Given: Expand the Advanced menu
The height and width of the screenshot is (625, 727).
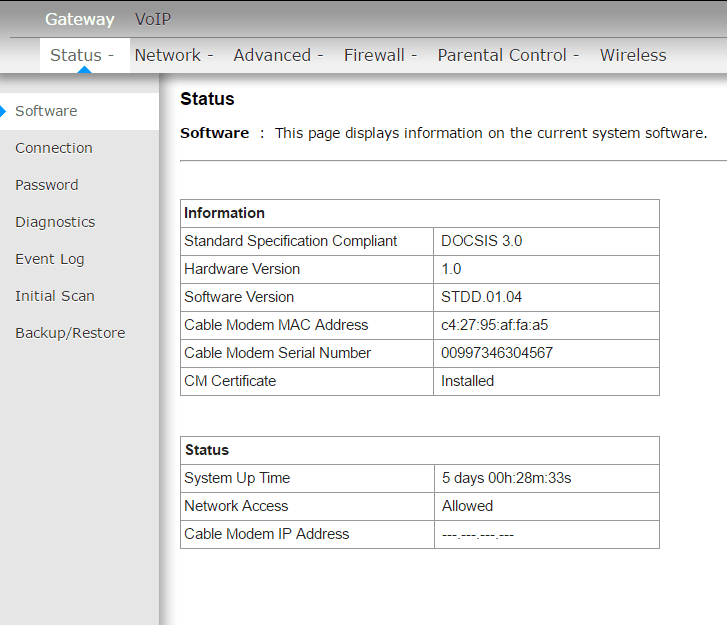Looking at the screenshot, I should click(x=278, y=56).
